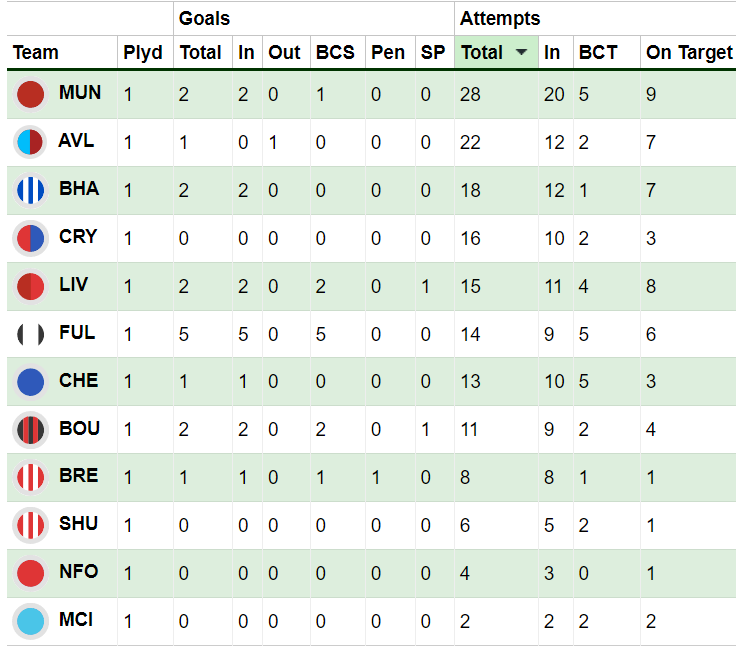Click the SHU team name
The image size is (736, 656).
(78, 524)
